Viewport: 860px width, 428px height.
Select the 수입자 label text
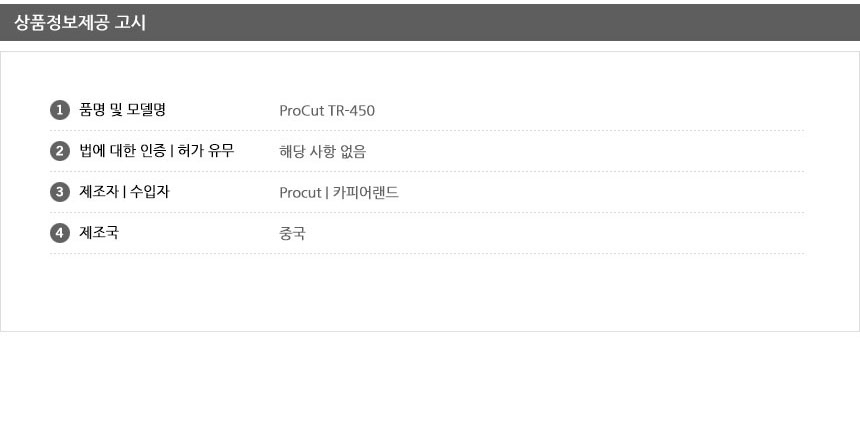coord(150,192)
